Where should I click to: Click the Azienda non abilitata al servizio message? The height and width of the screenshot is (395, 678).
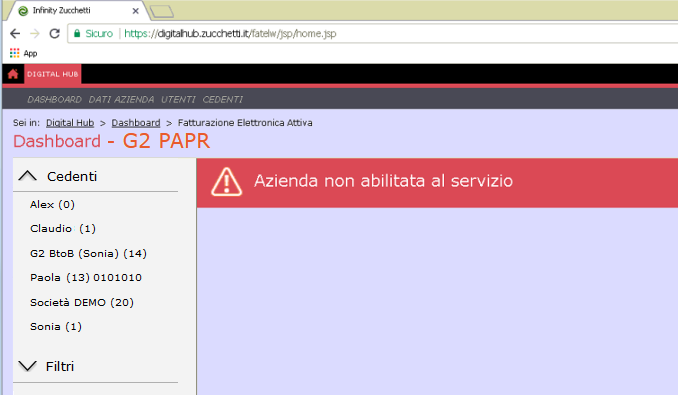click(383, 181)
